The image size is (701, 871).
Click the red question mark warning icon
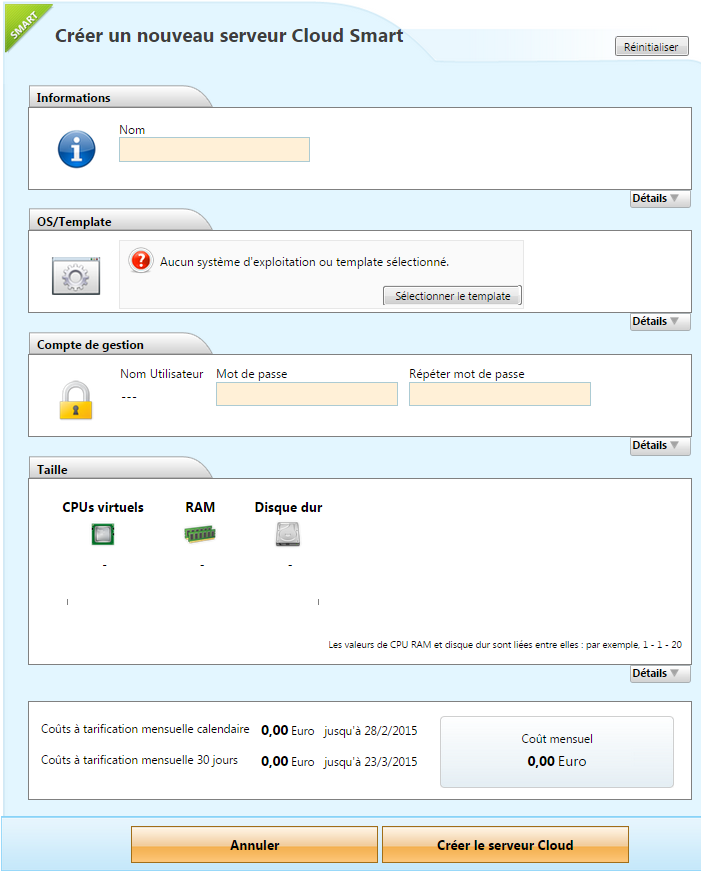point(141,260)
